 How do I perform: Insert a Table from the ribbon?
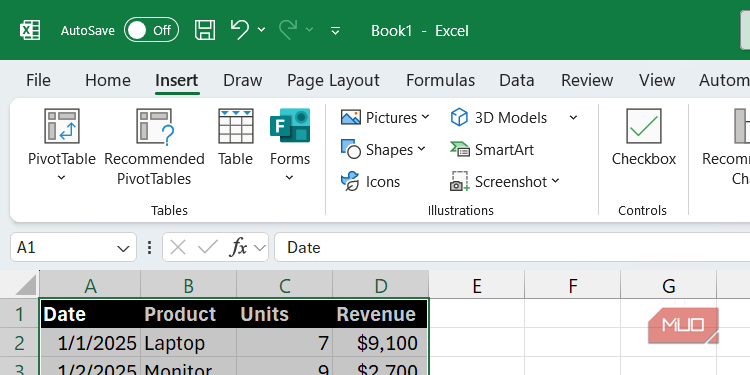coord(235,137)
